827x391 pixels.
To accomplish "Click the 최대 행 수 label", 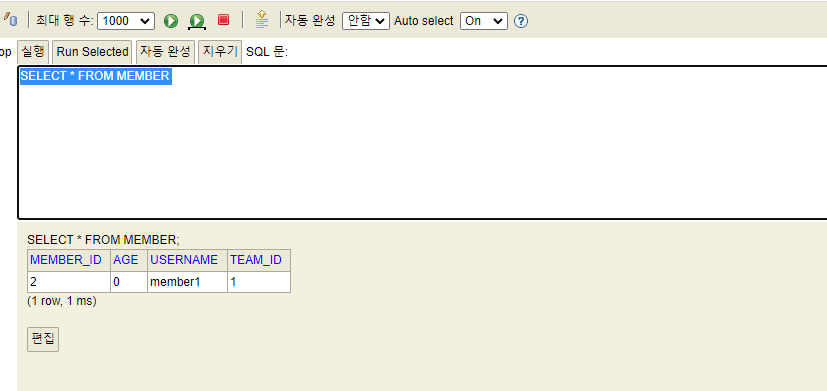I will click(x=65, y=21).
